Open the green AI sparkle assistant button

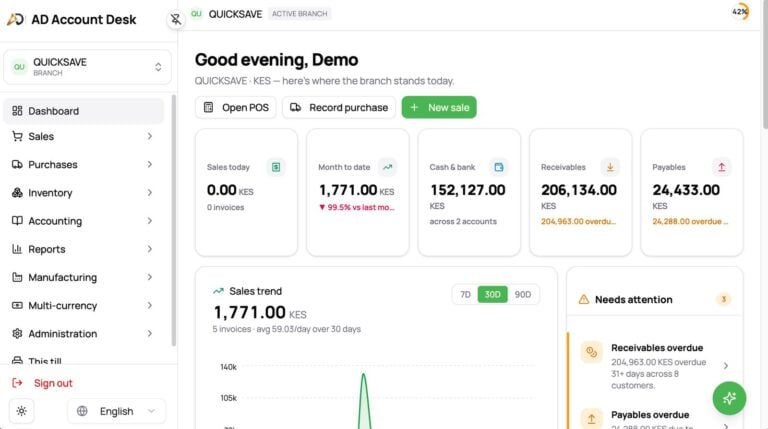tap(729, 398)
